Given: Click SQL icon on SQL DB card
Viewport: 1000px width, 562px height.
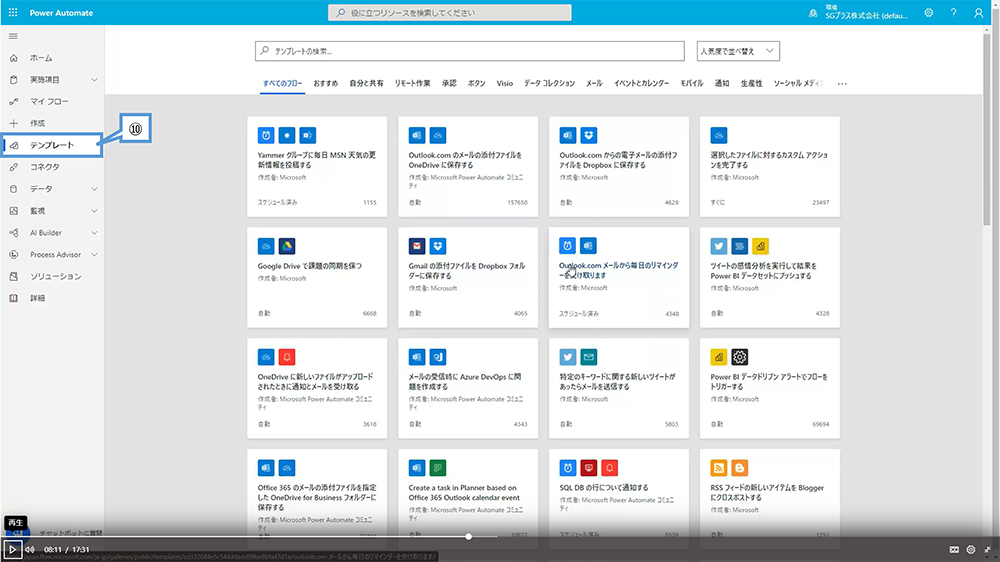Looking at the screenshot, I should [589, 468].
